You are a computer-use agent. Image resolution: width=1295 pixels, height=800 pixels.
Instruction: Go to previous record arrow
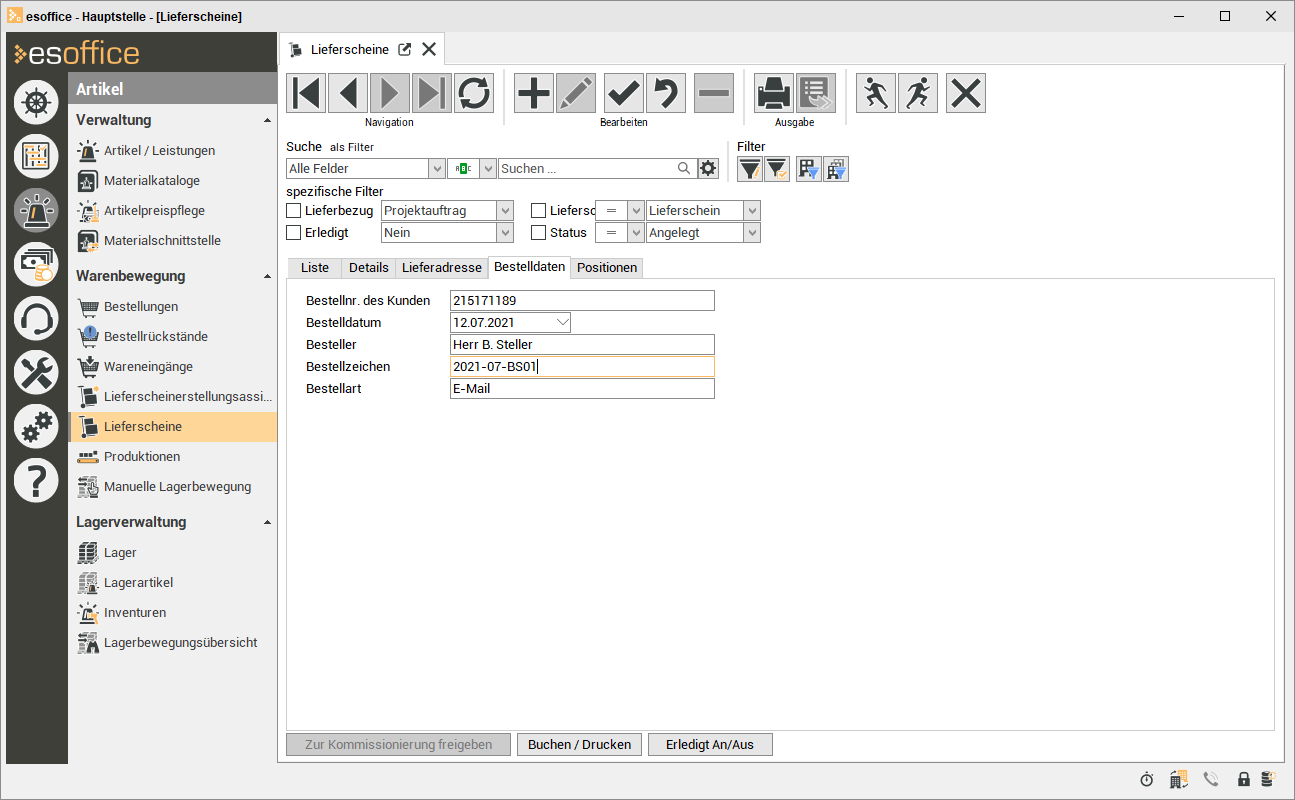[x=348, y=93]
